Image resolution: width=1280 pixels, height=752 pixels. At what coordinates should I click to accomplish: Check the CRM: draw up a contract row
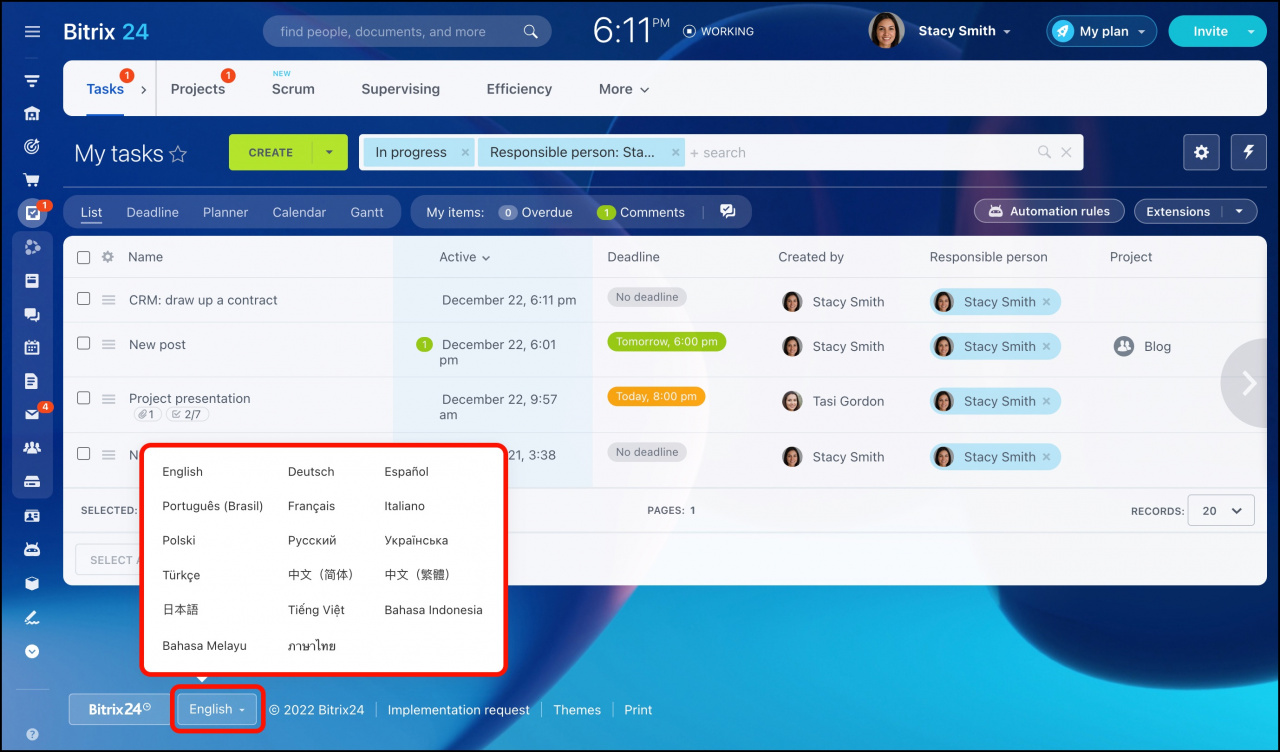click(x=83, y=299)
